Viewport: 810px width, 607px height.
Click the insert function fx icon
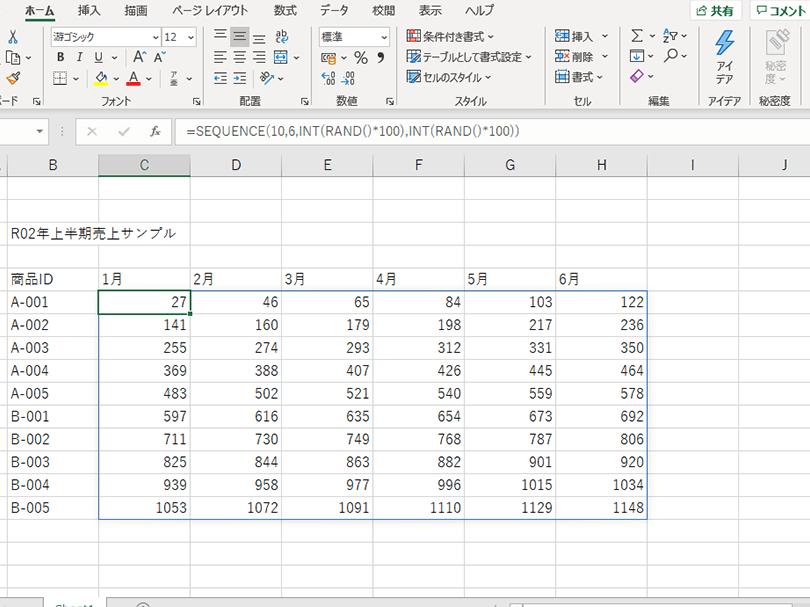(x=155, y=131)
